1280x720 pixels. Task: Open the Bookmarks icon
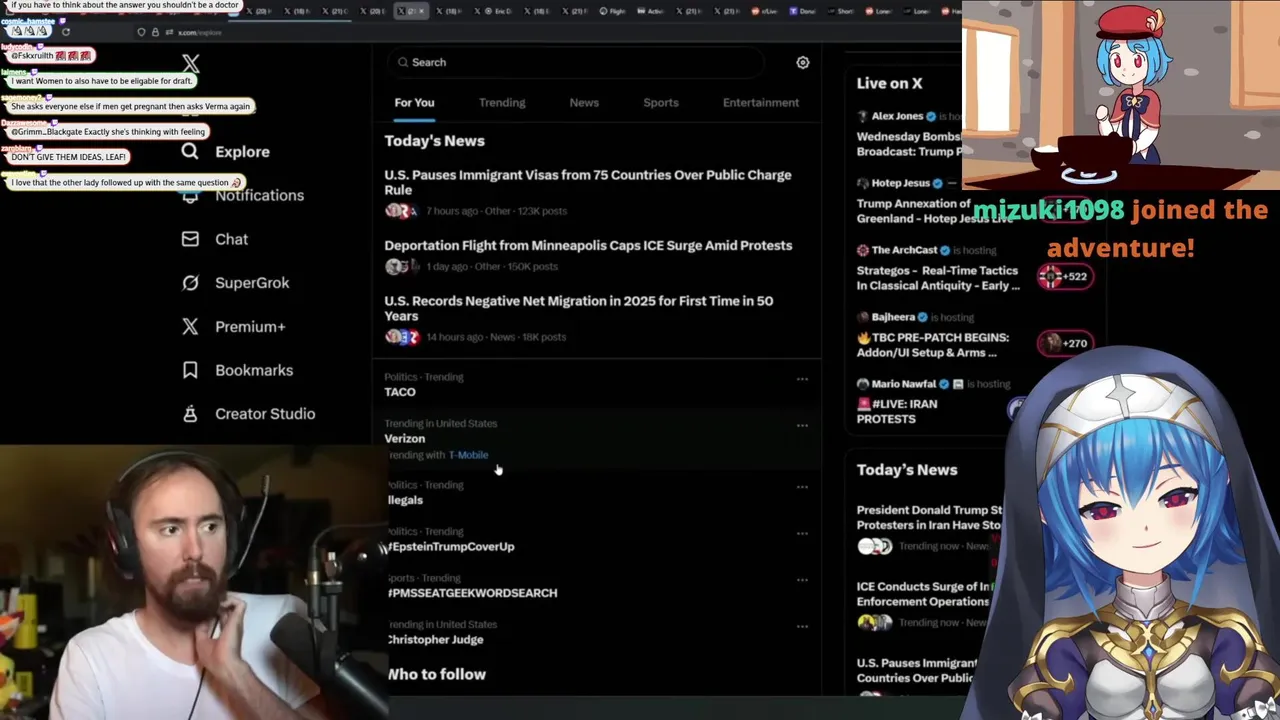[x=190, y=370]
